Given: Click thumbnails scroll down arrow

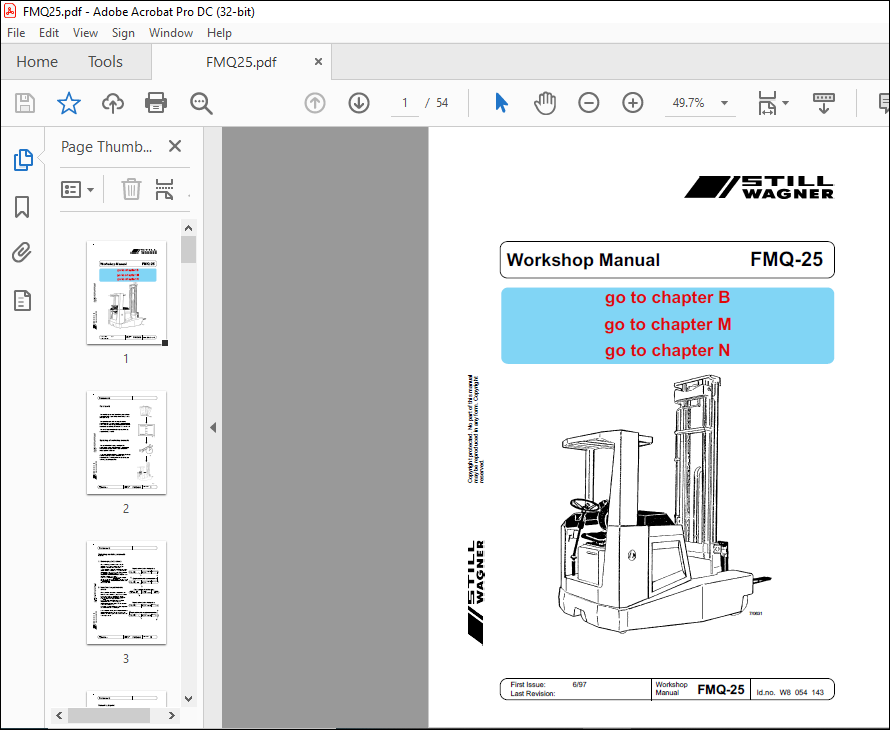Looking at the screenshot, I should click(188, 699).
